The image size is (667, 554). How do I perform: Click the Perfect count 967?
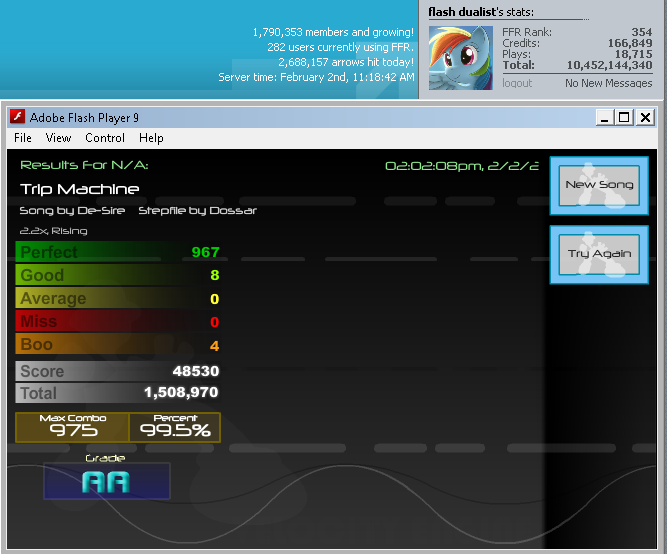tap(205, 252)
